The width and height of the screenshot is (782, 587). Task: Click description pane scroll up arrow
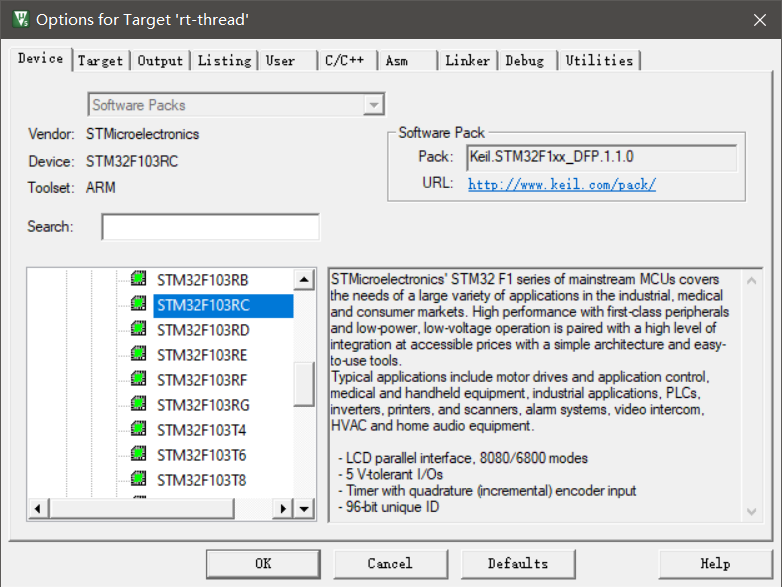coord(752,281)
